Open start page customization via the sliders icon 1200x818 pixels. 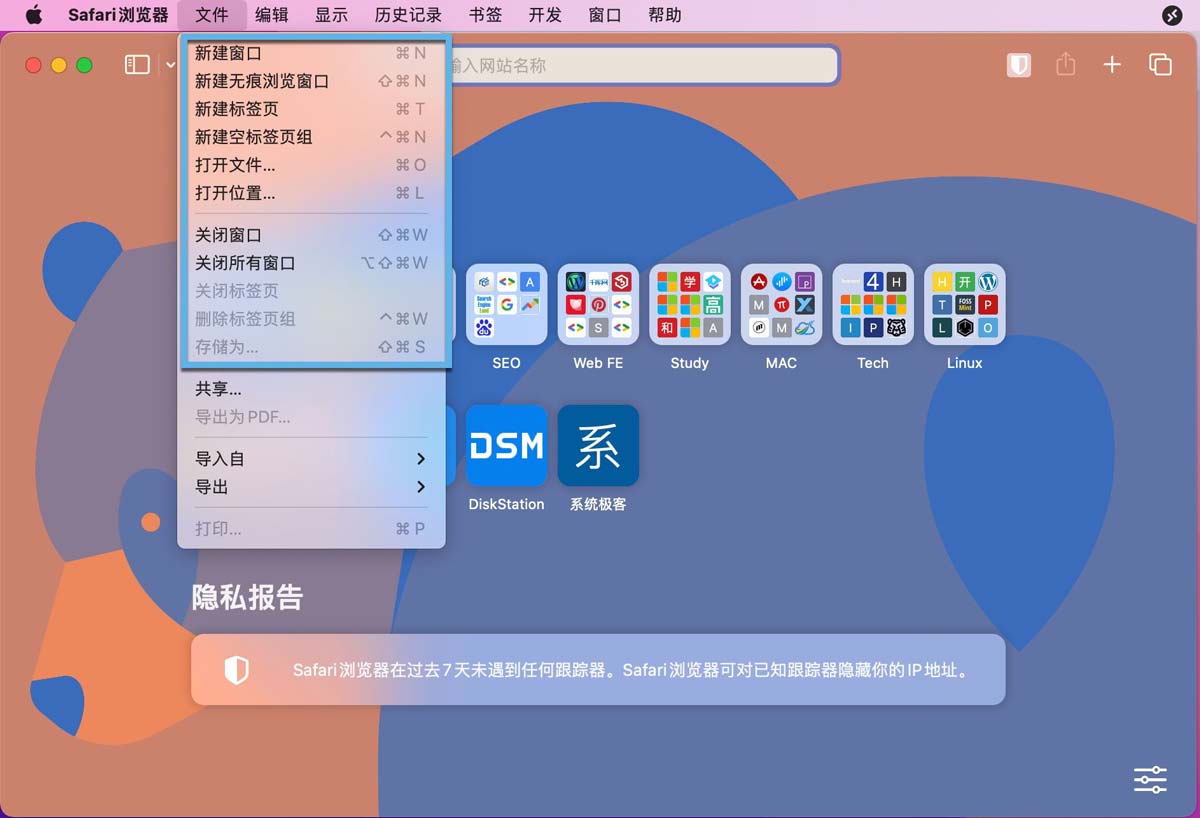pyautogui.click(x=1149, y=779)
